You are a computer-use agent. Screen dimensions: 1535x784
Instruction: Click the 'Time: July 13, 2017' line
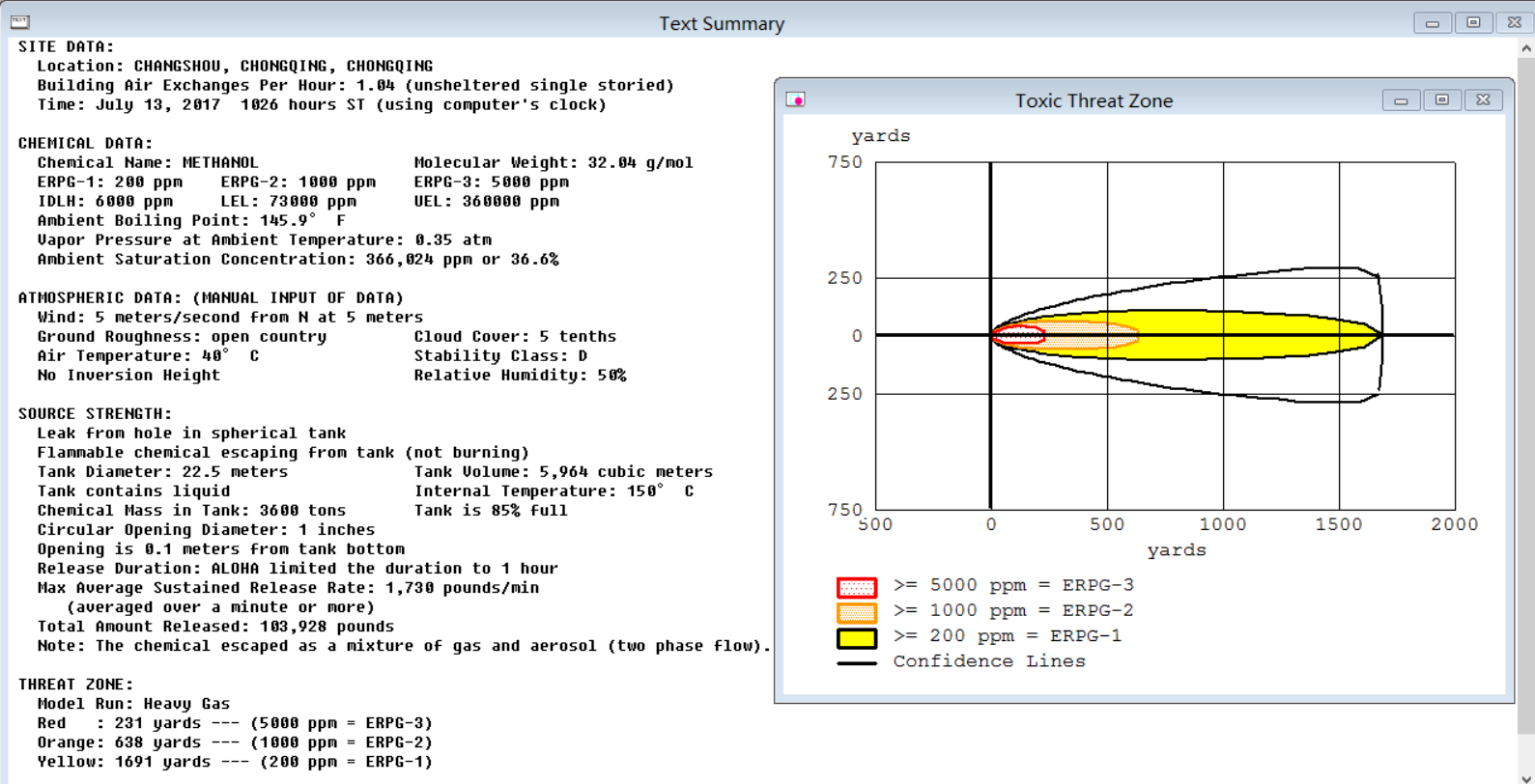tap(322, 104)
